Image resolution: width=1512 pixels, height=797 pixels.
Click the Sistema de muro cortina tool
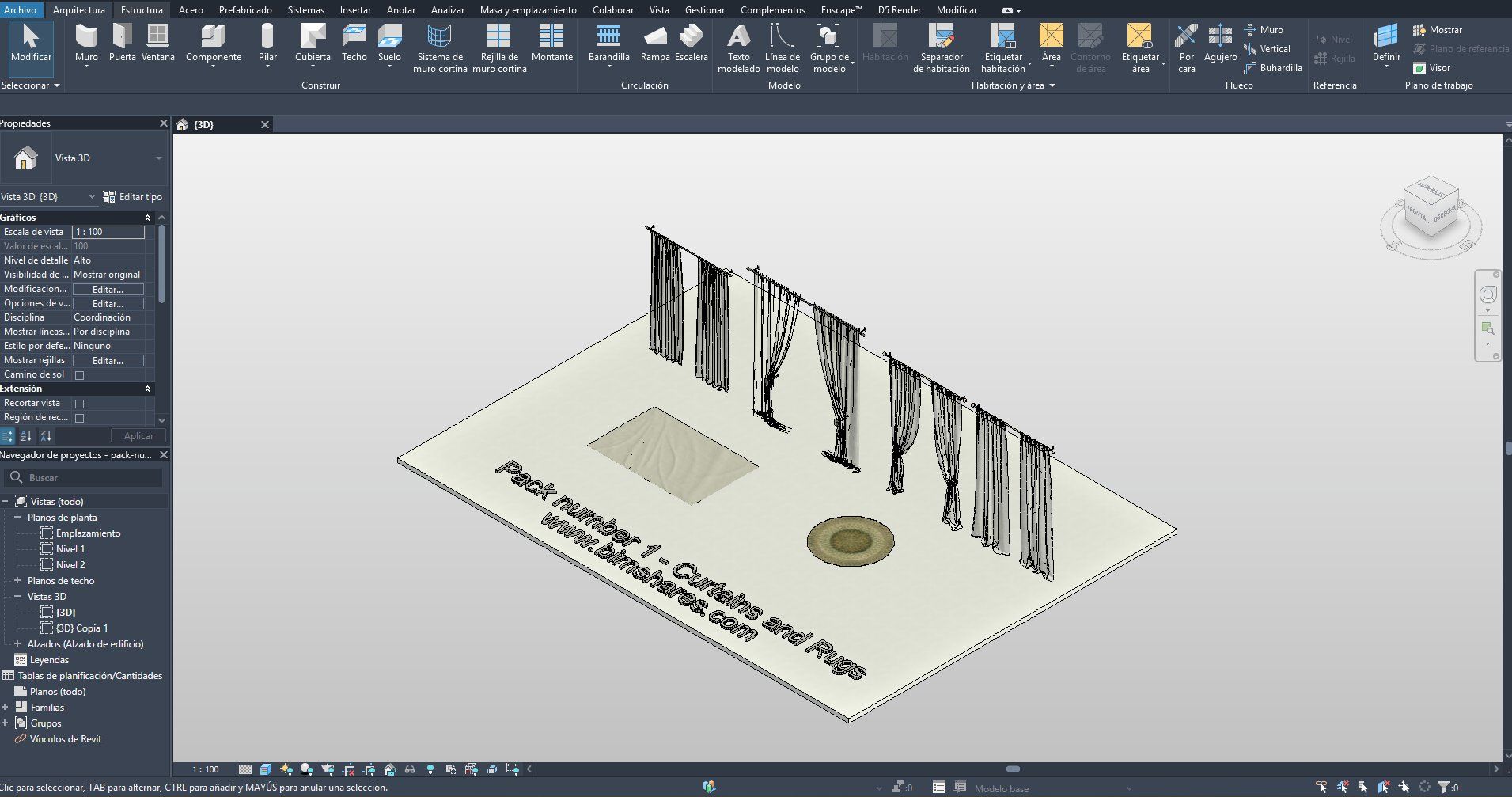pyautogui.click(x=440, y=48)
